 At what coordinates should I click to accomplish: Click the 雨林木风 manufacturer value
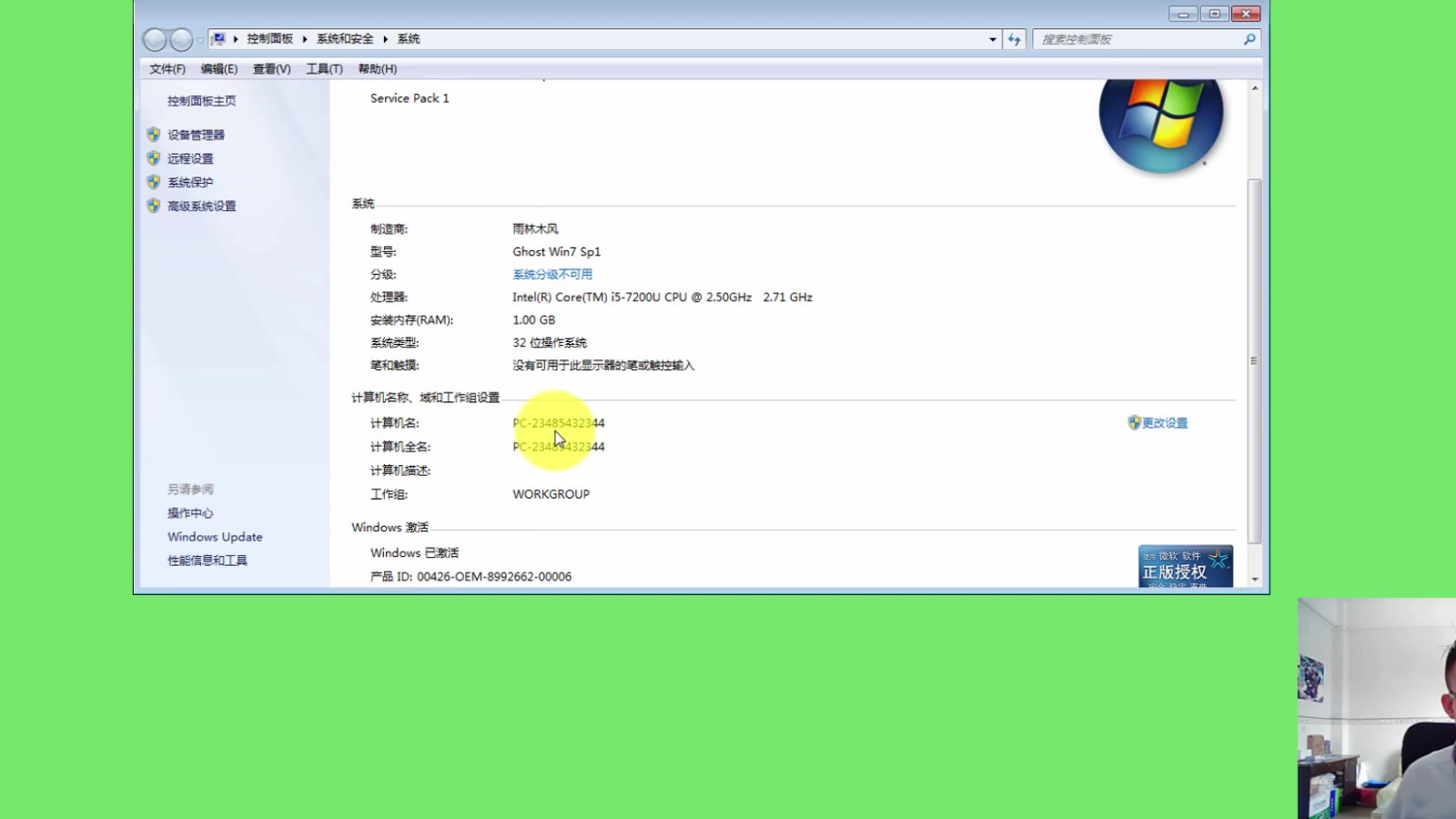[535, 228]
